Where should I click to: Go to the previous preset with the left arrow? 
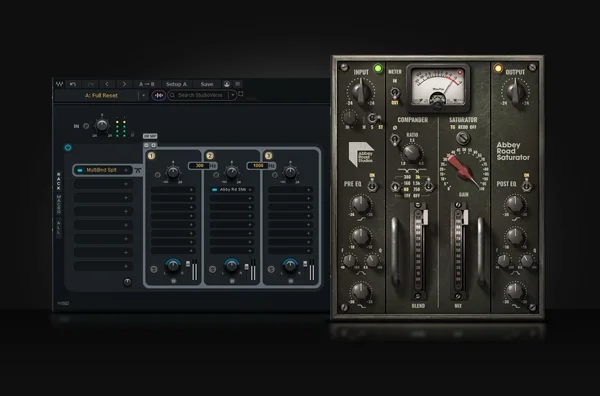coord(107,84)
